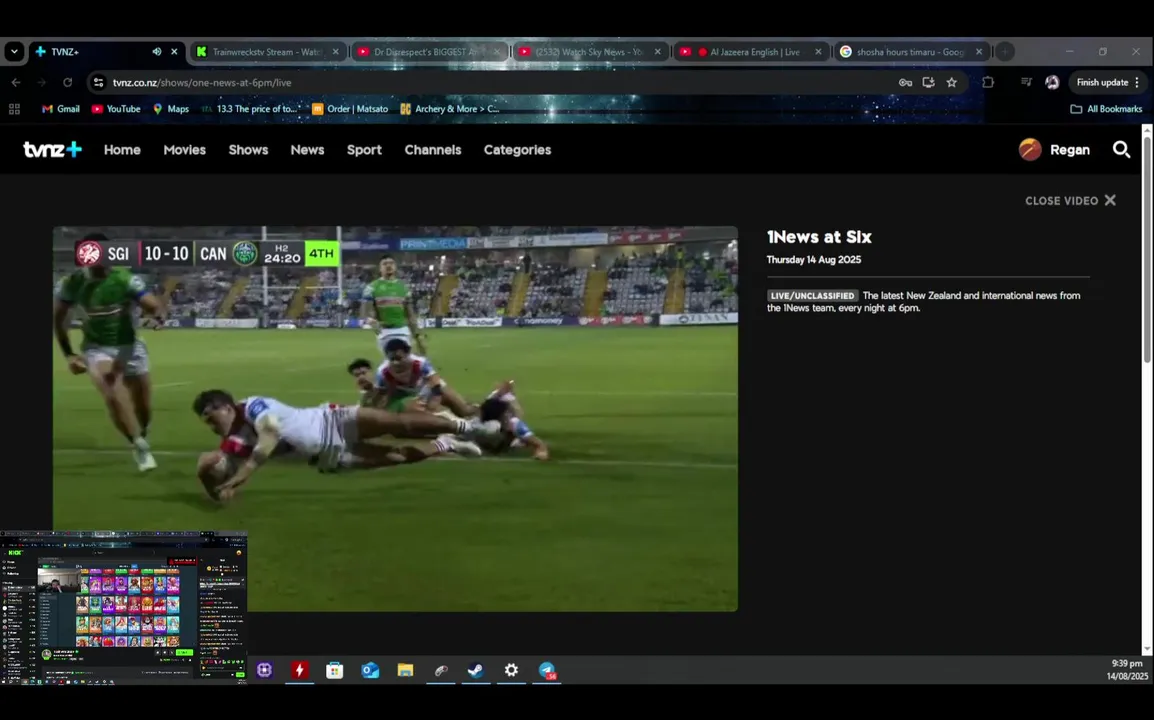
Task: Open the YouTube bookmark
Action: point(116,109)
